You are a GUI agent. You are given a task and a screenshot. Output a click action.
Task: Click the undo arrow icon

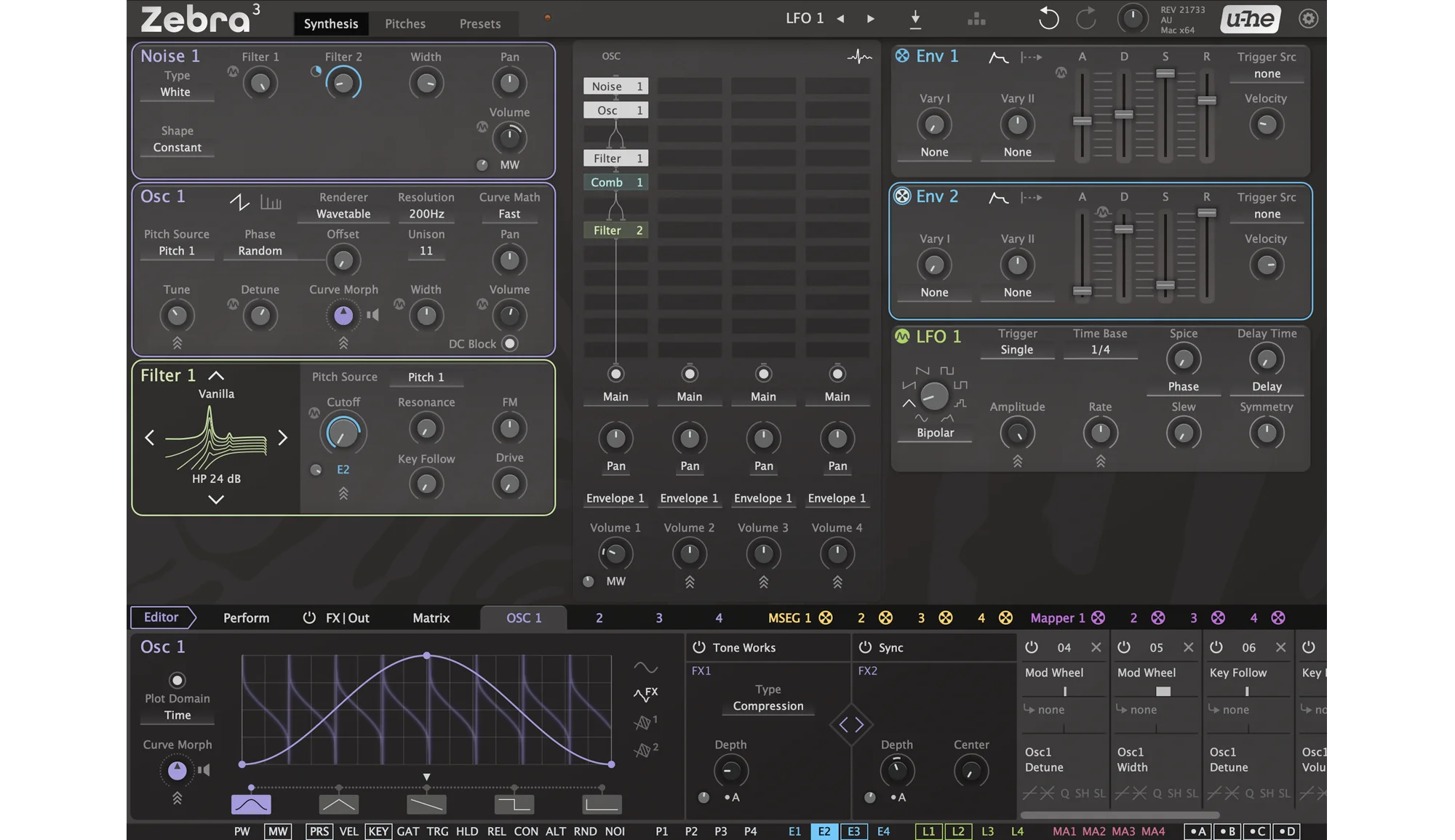(1048, 18)
